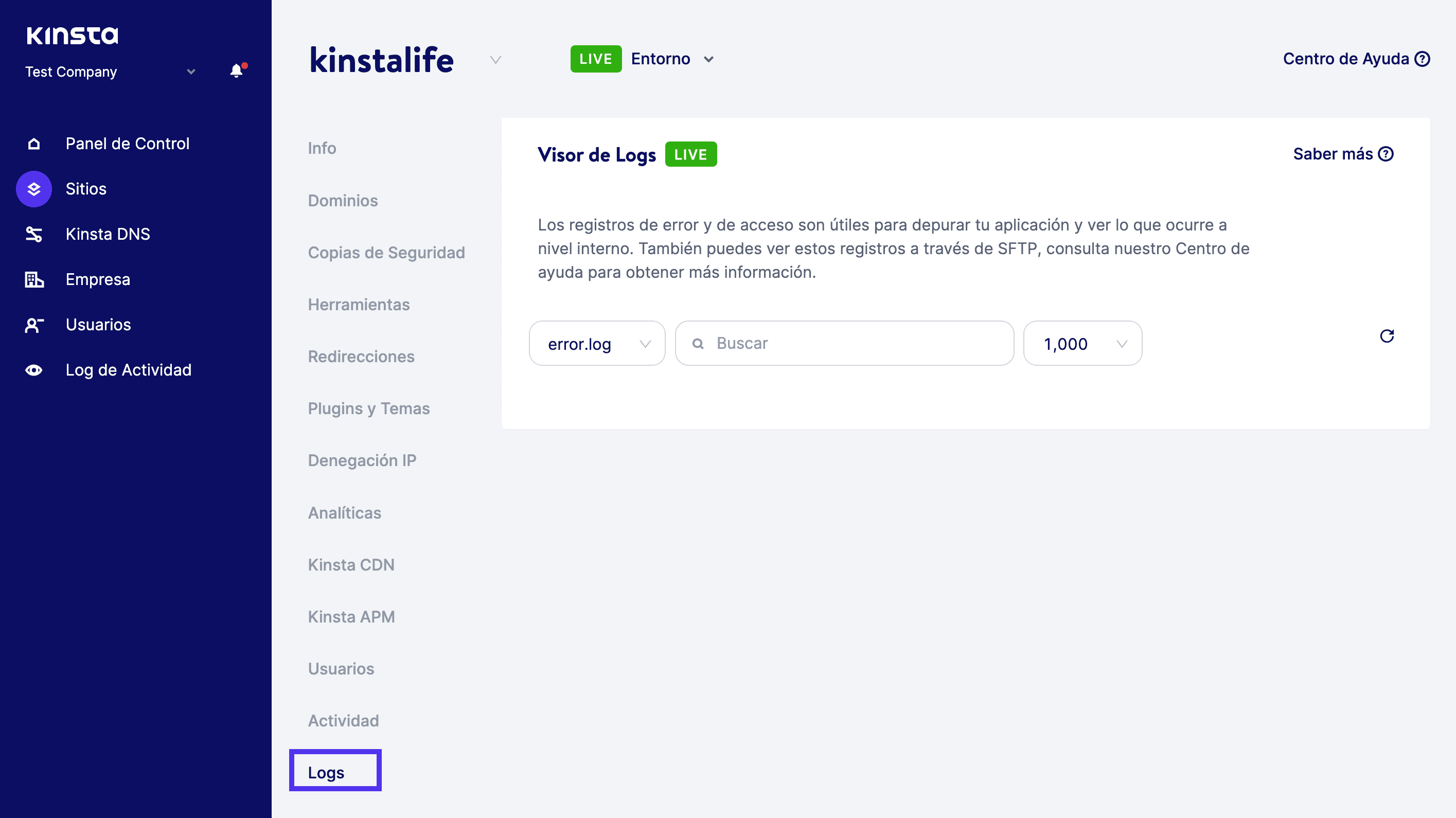Image resolution: width=1456 pixels, height=818 pixels.
Task: Focus the Buscar search field
Action: point(854,343)
